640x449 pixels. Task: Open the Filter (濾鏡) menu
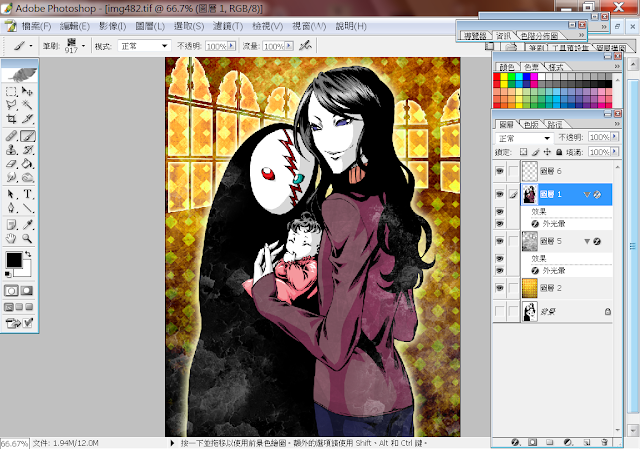point(228,27)
